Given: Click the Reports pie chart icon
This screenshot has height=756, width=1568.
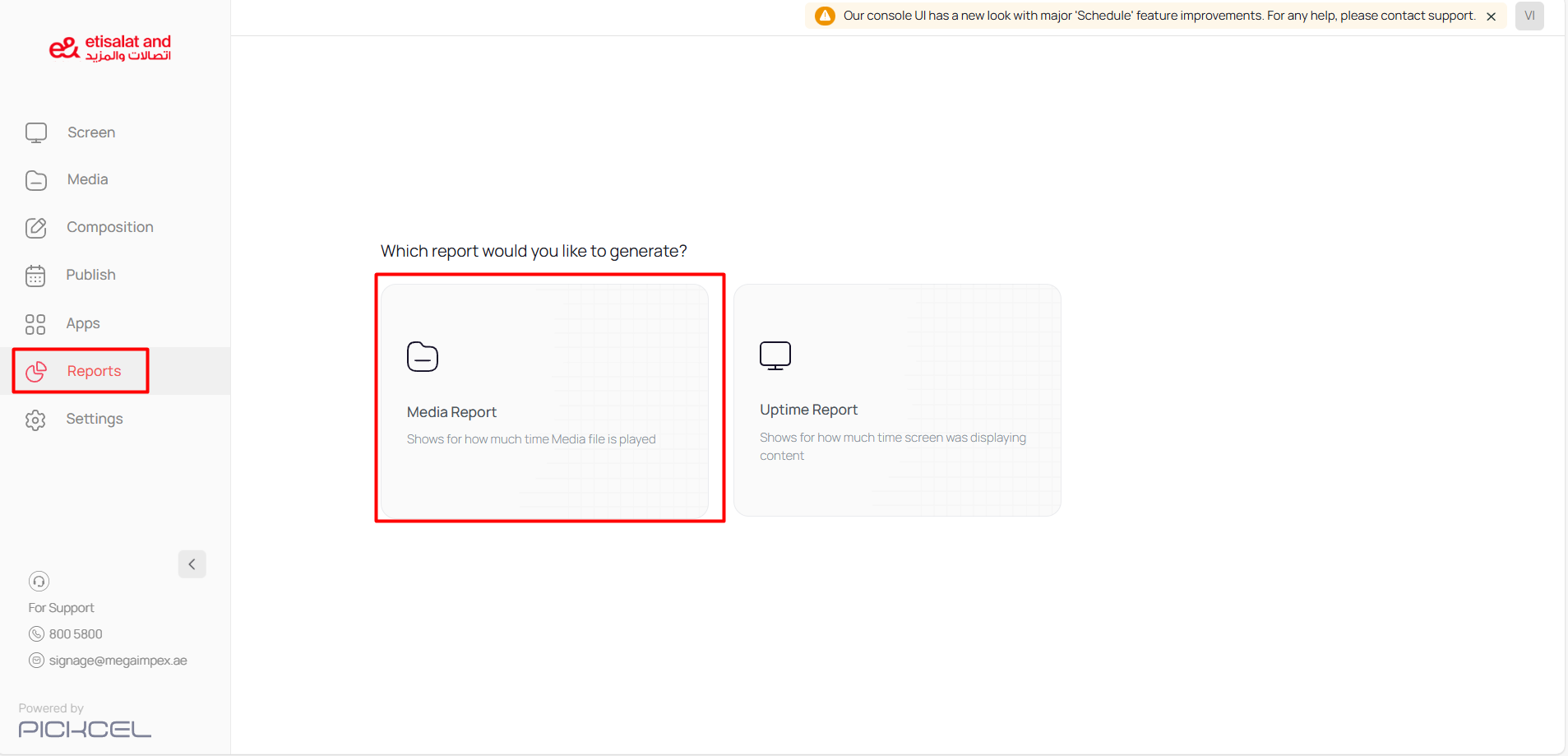Looking at the screenshot, I should point(36,372).
